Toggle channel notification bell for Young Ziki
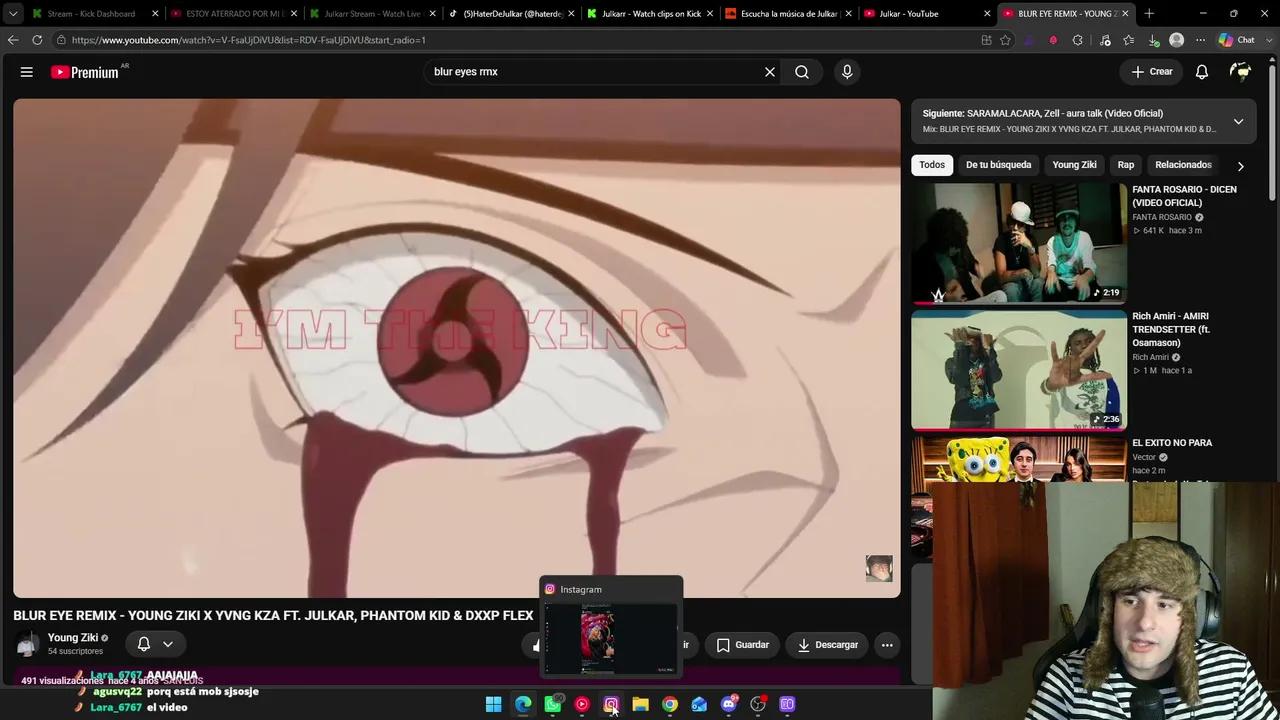1280x720 pixels. (x=144, y=644)
